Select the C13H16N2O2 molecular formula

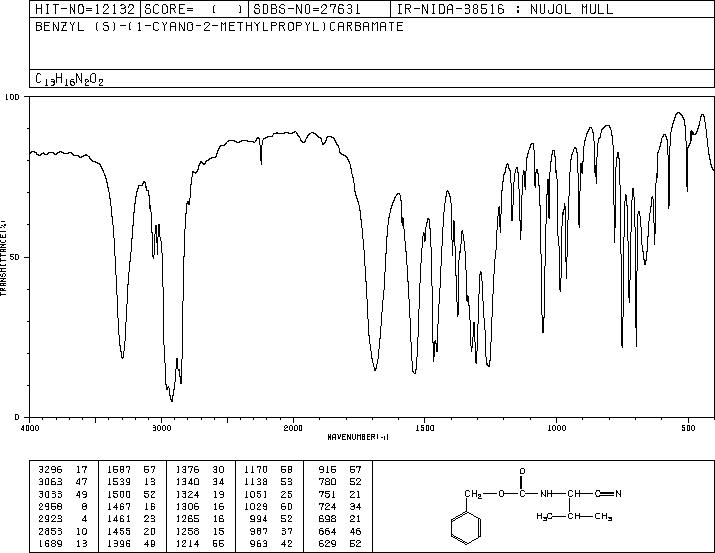pyautogui.click(x=69, y=79)
